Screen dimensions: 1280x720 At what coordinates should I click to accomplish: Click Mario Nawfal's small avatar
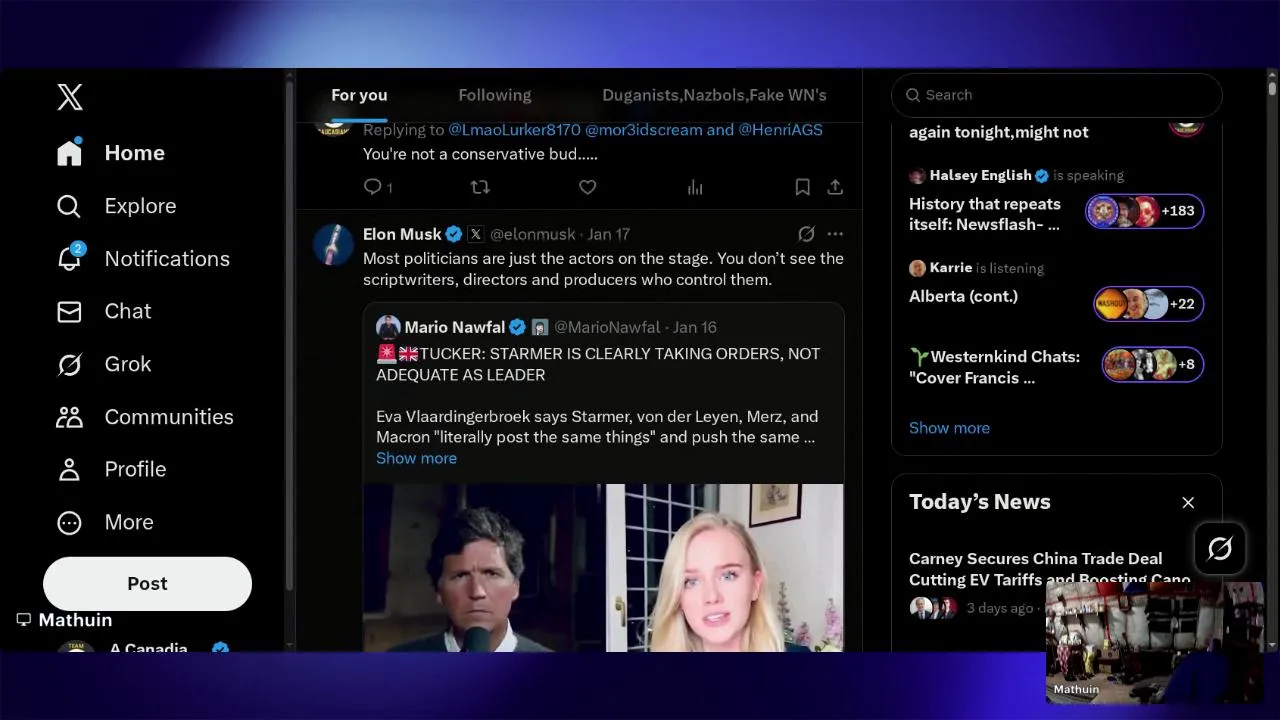pos(388,327)
